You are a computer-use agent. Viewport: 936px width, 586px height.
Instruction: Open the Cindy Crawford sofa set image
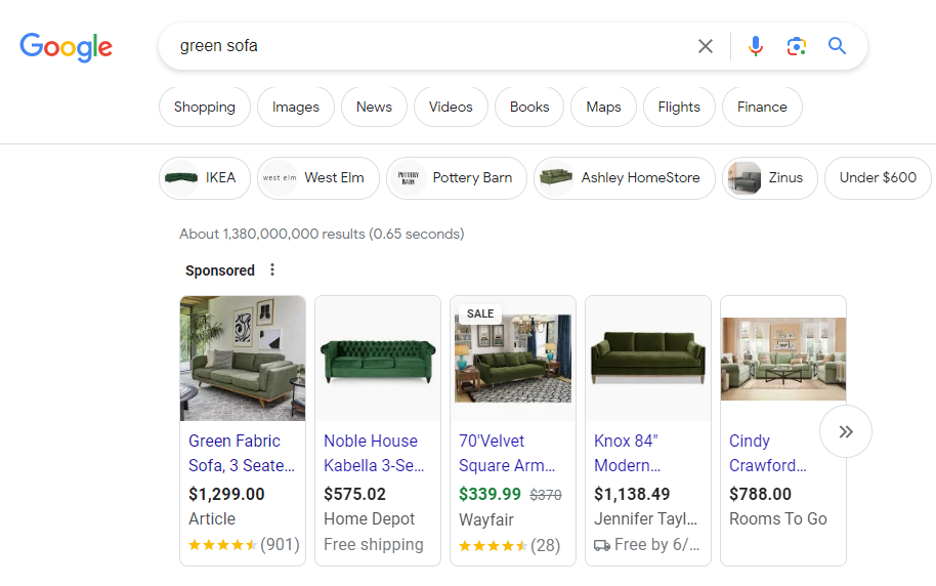[x=783, y=359]
